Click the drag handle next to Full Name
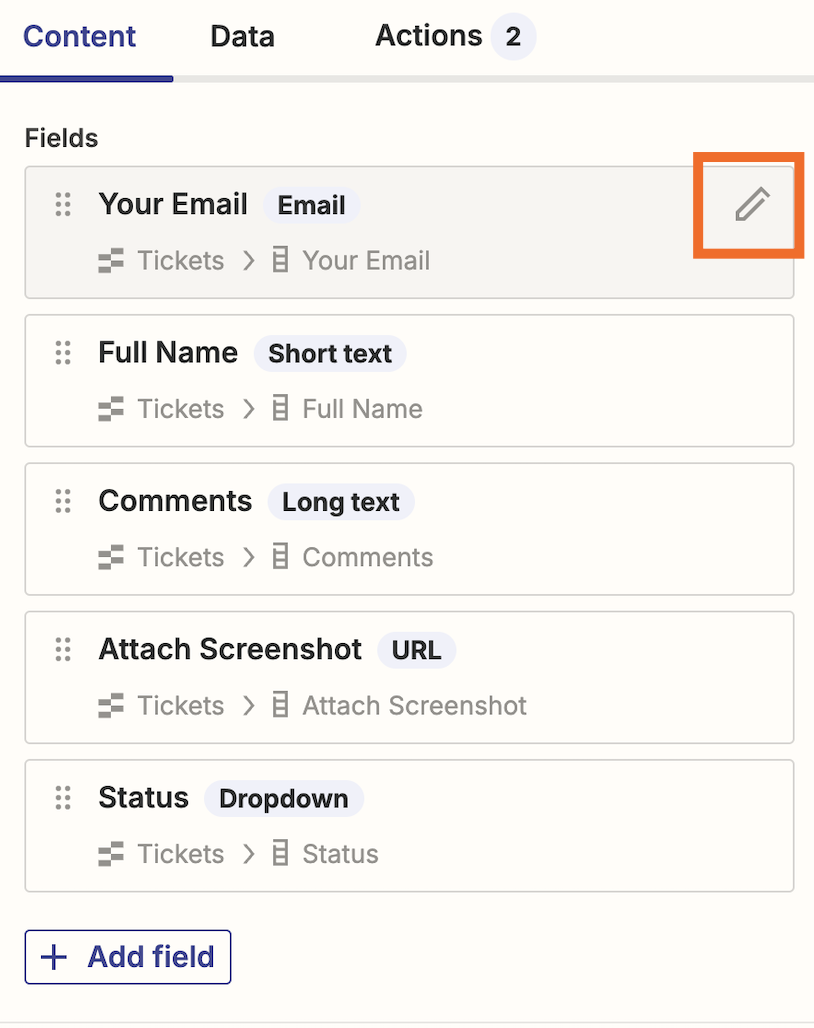814x1028 pixels. pyautogui.click(x=63, y=353)
